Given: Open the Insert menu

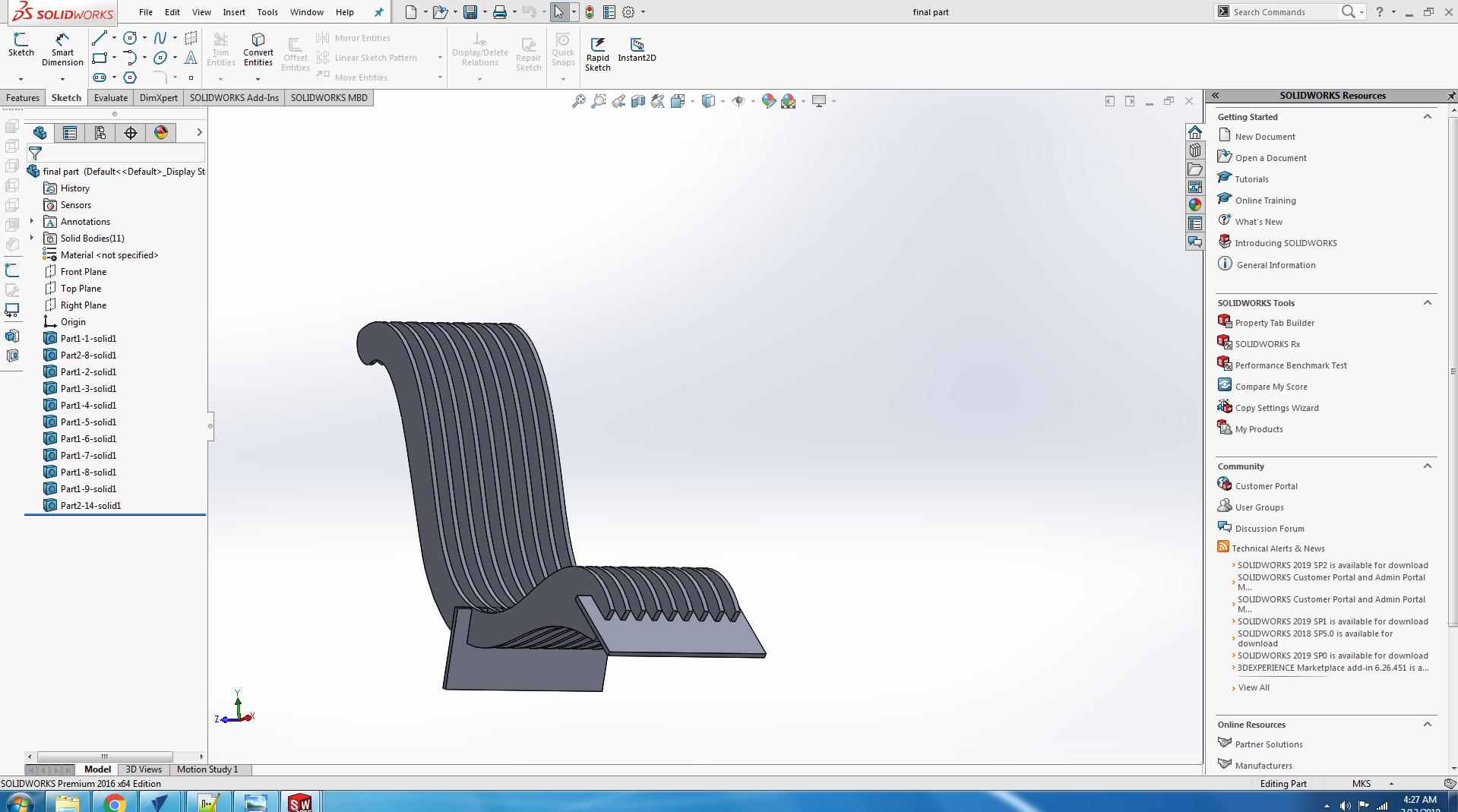Looking at the screenshot, I should (234, 12).
